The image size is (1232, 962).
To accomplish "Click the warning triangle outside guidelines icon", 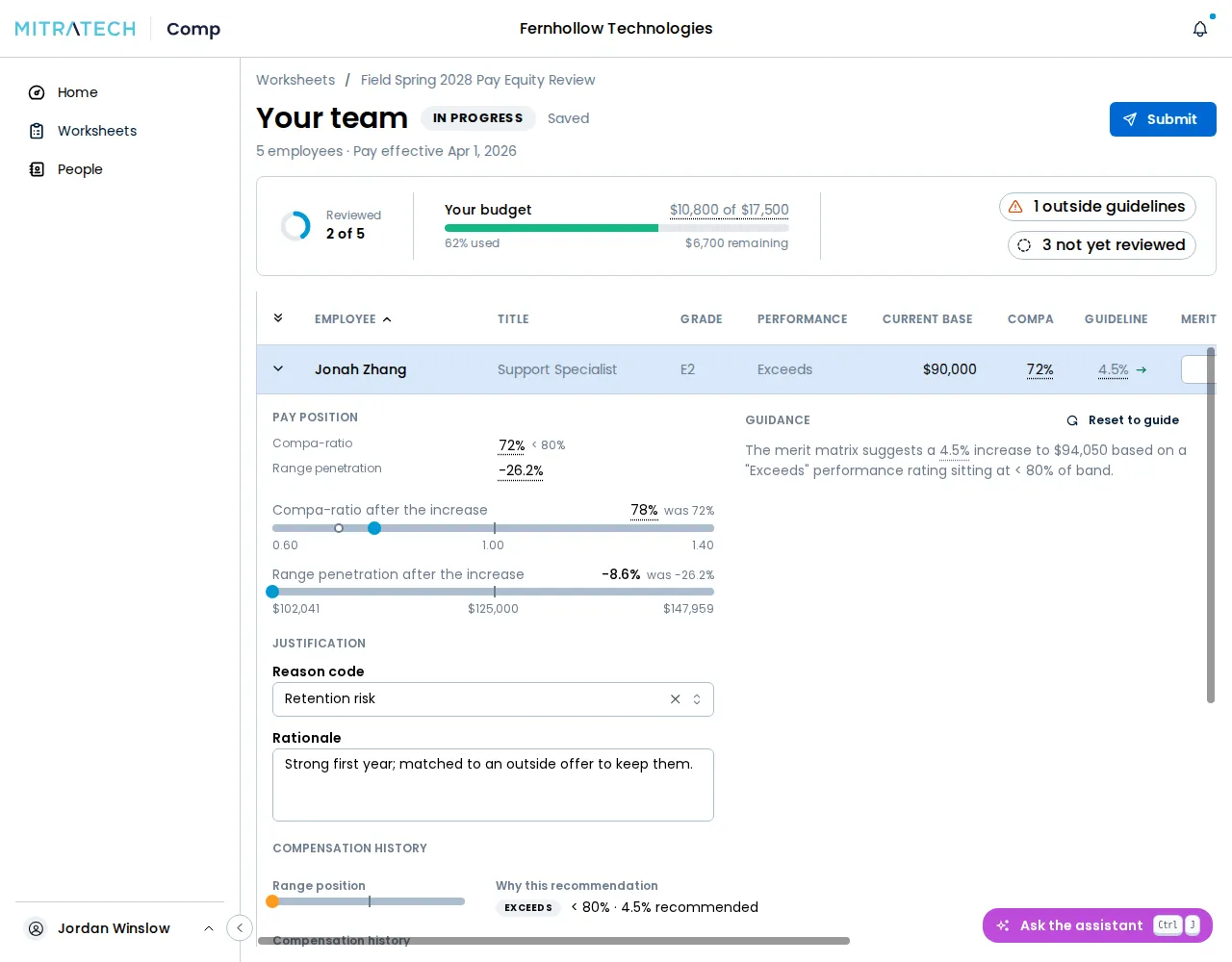I will (x=1015, y=207).
